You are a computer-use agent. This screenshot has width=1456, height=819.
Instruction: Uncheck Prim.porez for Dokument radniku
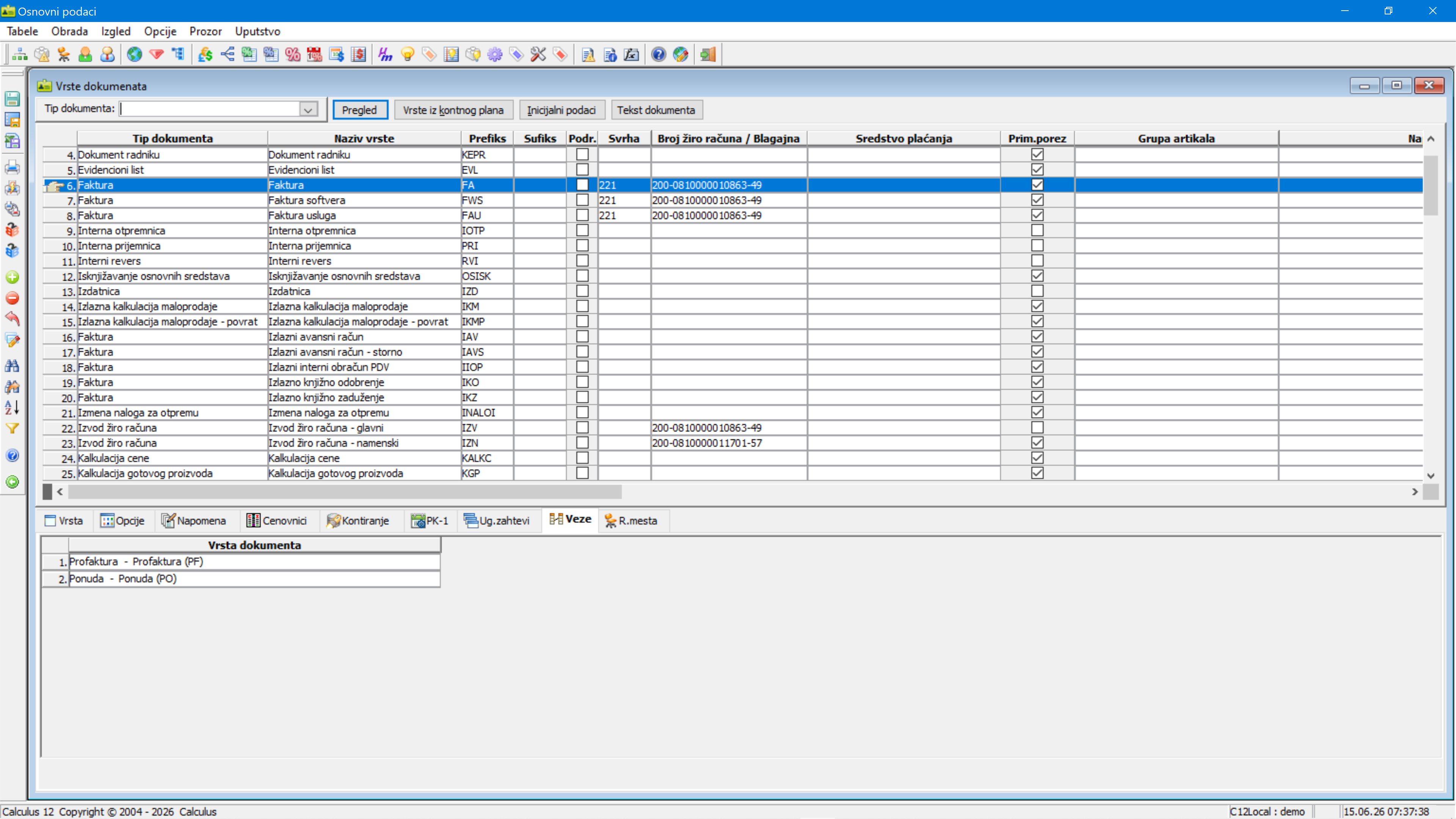click(1037, 154)
